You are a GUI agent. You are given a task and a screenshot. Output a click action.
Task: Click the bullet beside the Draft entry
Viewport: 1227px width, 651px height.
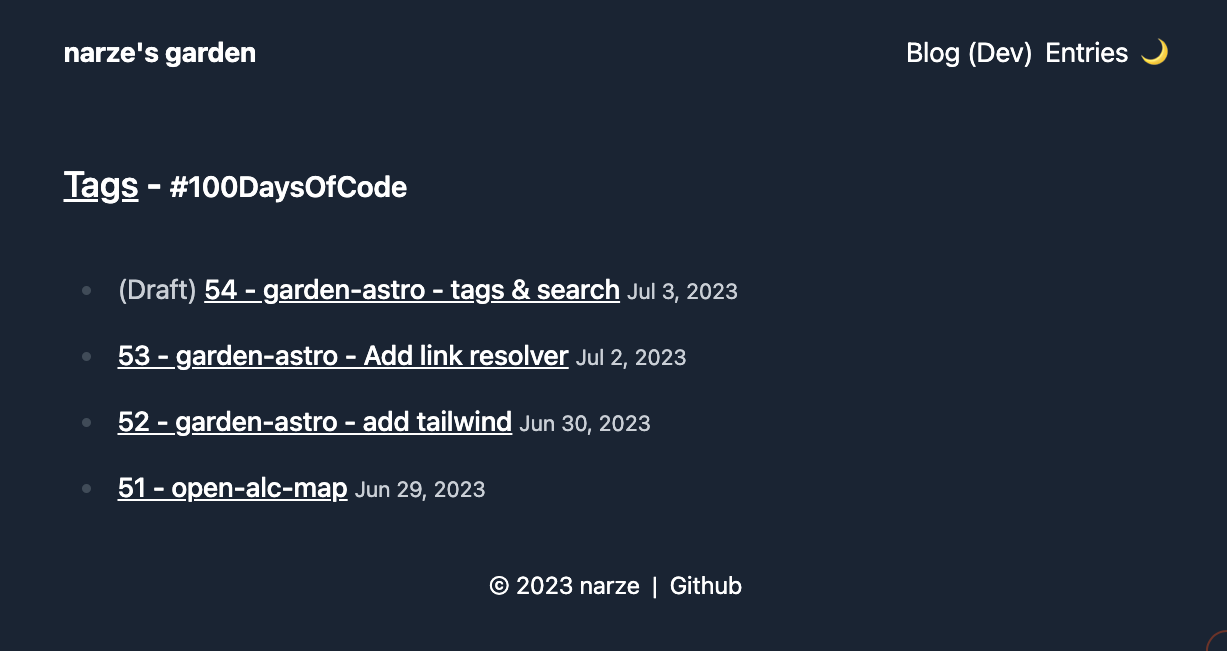pos(87,291)
